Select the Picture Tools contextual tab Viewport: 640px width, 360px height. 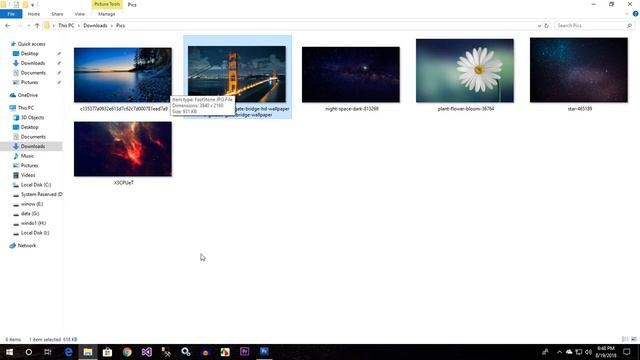[107, 4]
